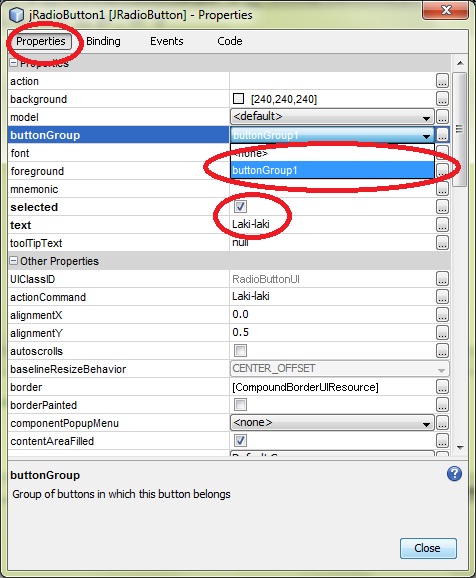Switch to the Properties tab
This screenshot has width=476, height=578.
point(41,41)
